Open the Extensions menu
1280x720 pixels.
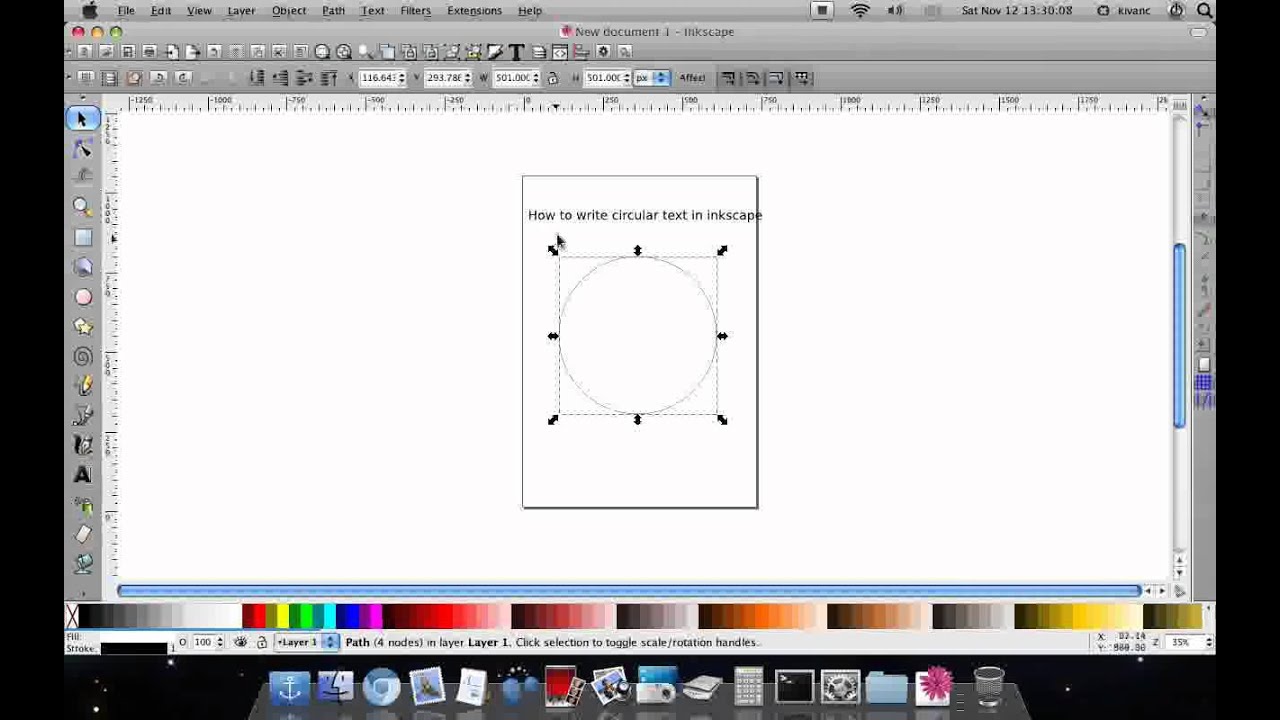point(475,11)
